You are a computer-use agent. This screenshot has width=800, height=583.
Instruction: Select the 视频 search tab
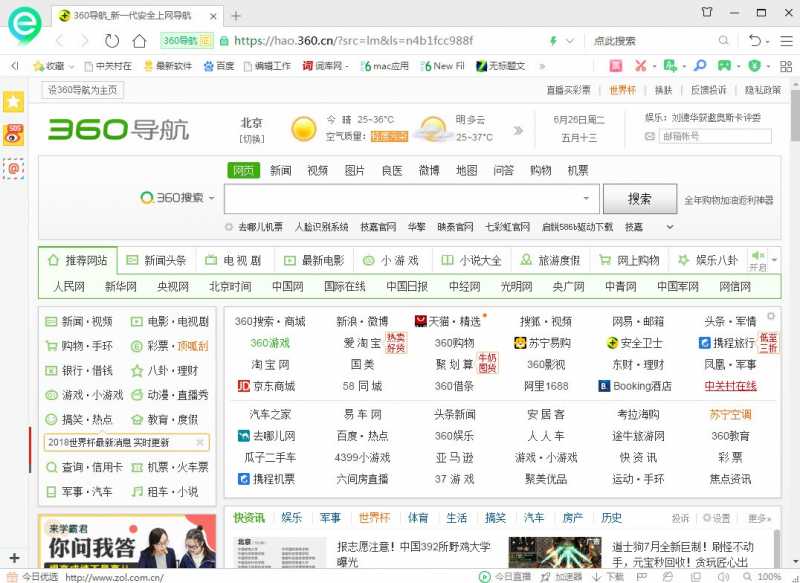pos(317,170)
